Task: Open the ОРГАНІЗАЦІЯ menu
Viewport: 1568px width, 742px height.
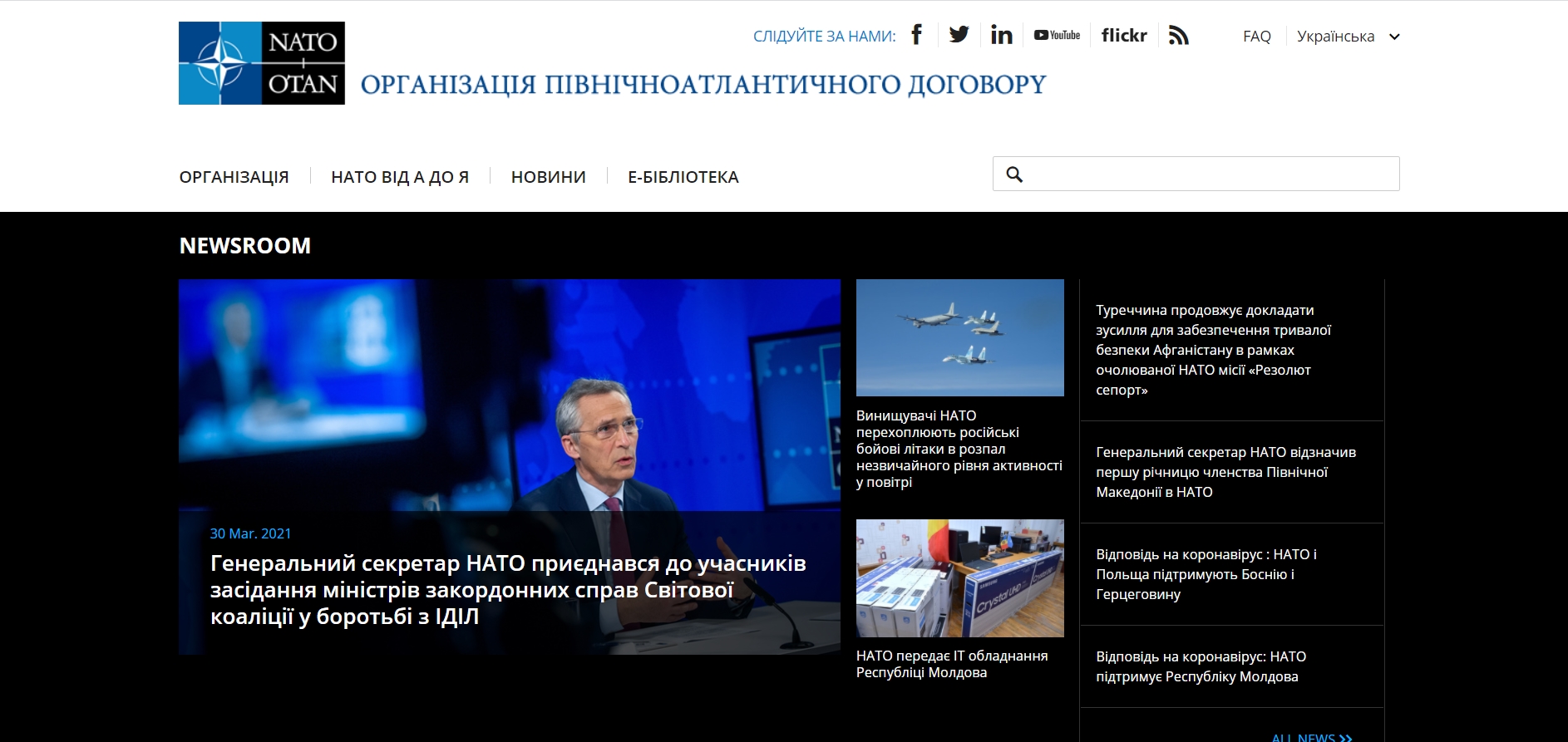Action: [234, 177]
